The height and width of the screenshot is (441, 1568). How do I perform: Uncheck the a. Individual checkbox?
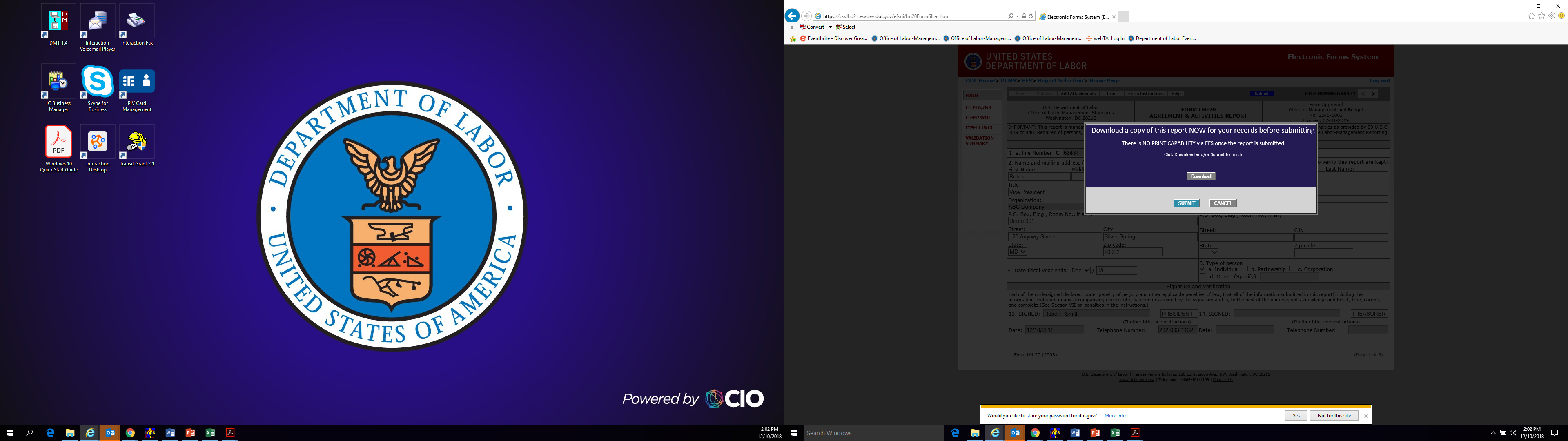tap(1202, 269)
